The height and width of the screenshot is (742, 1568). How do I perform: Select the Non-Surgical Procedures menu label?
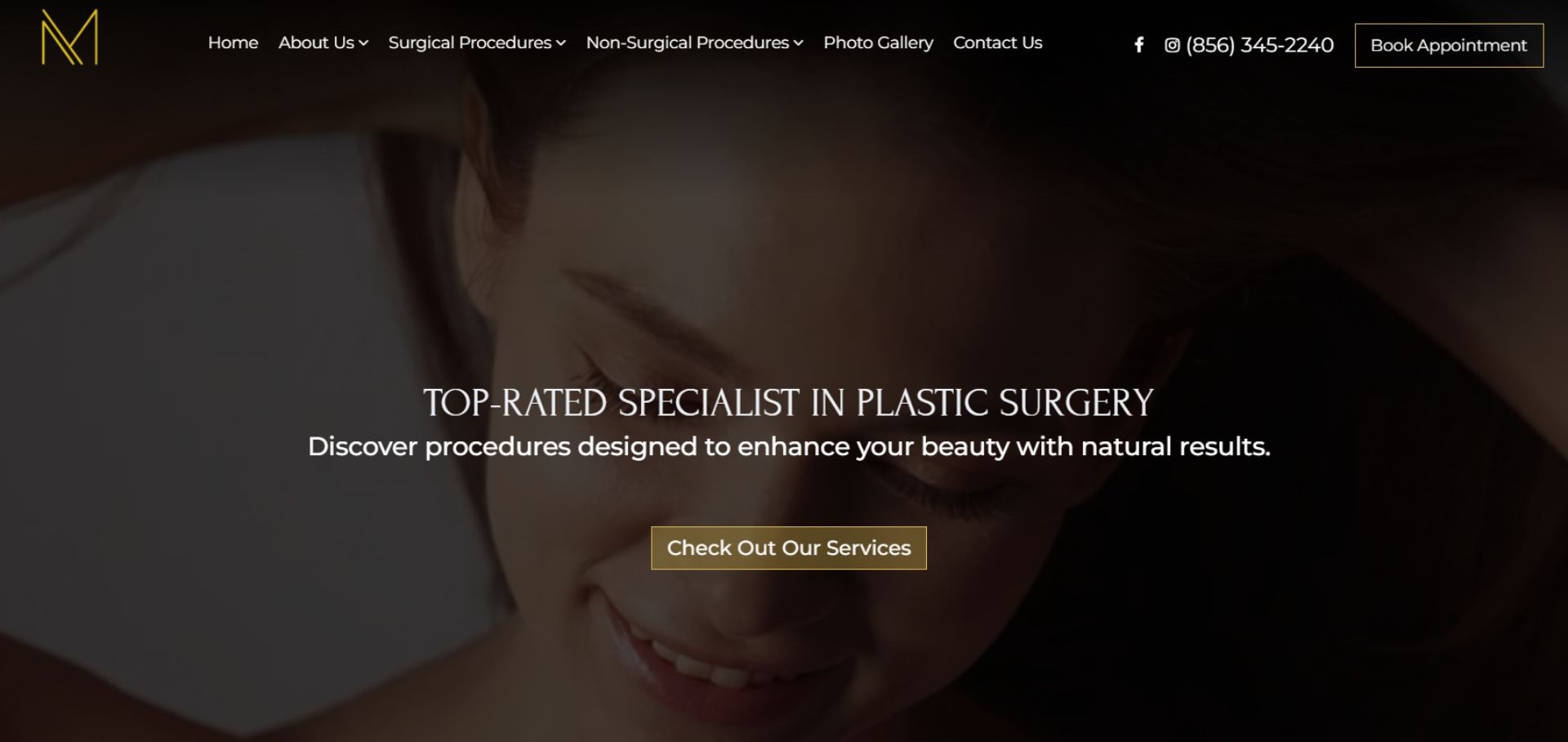click(688, 42)
